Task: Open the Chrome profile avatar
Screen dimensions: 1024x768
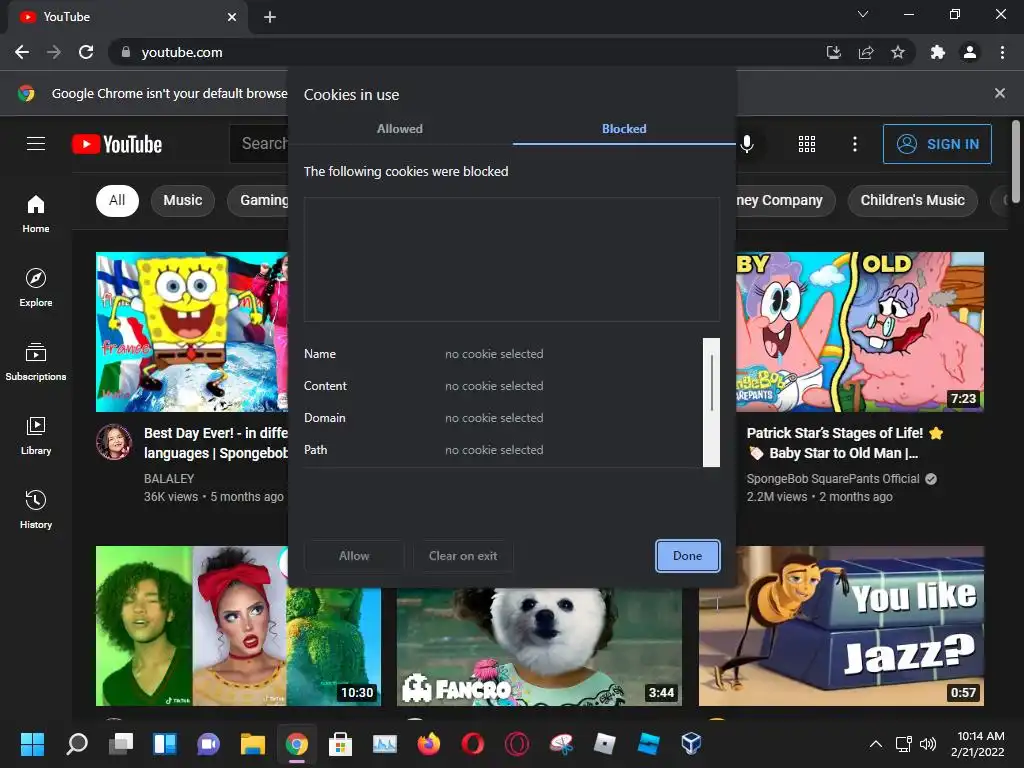Action: click(x=970, y=52)
